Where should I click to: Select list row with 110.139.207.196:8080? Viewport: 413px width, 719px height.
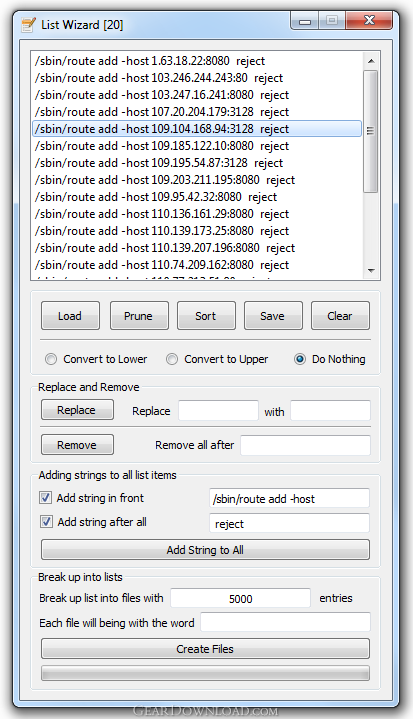197,248
